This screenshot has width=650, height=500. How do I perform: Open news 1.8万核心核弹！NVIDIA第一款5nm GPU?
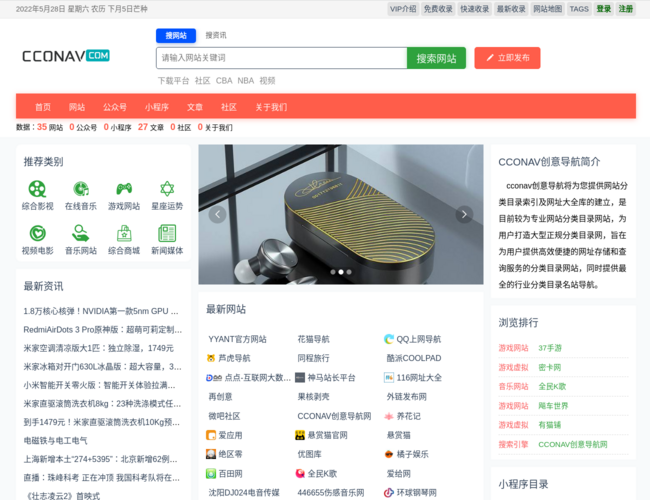pyautogui.click(x=101, y=311)
